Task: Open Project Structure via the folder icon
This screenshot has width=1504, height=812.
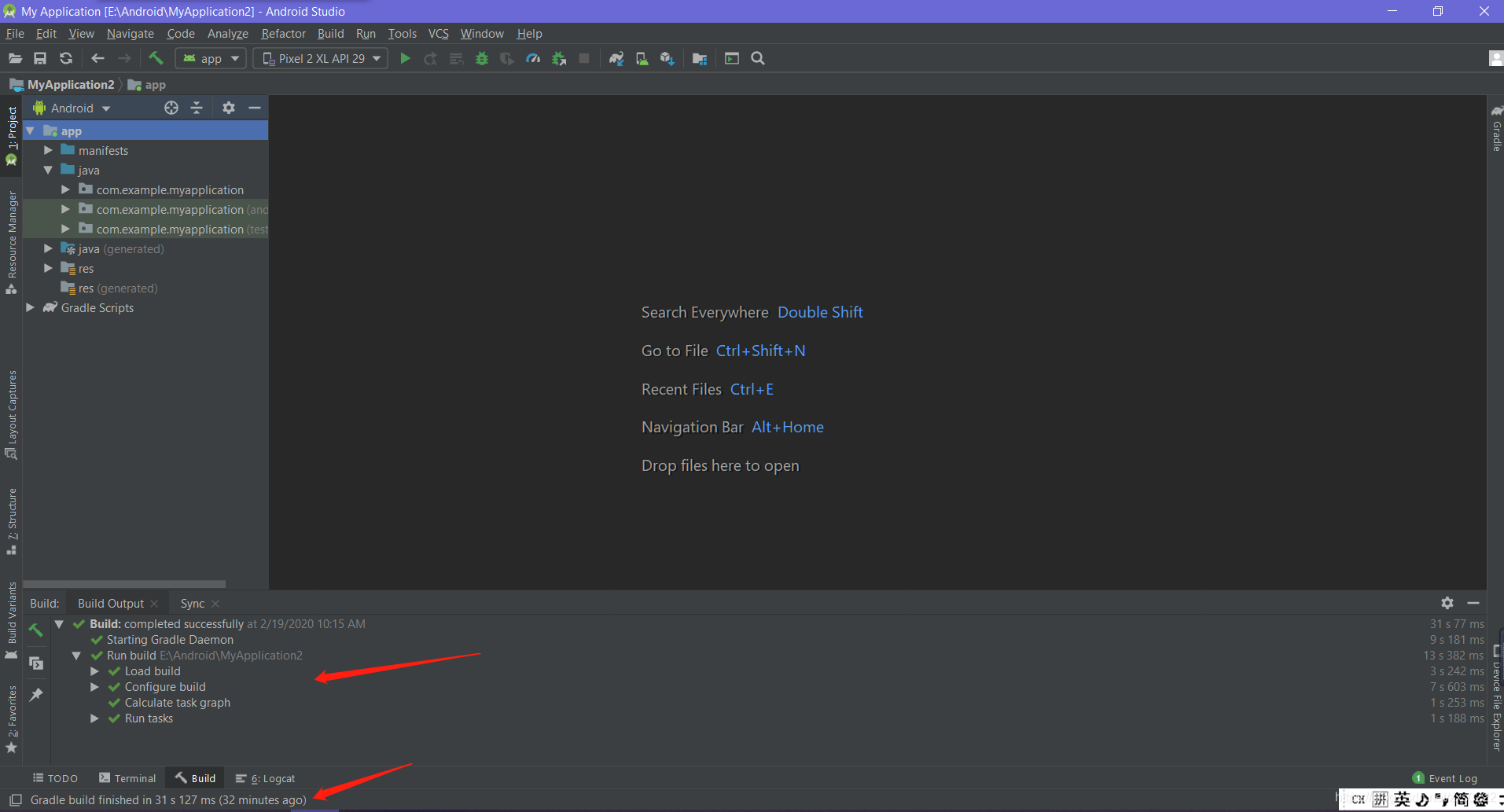Action: [699, 58]
